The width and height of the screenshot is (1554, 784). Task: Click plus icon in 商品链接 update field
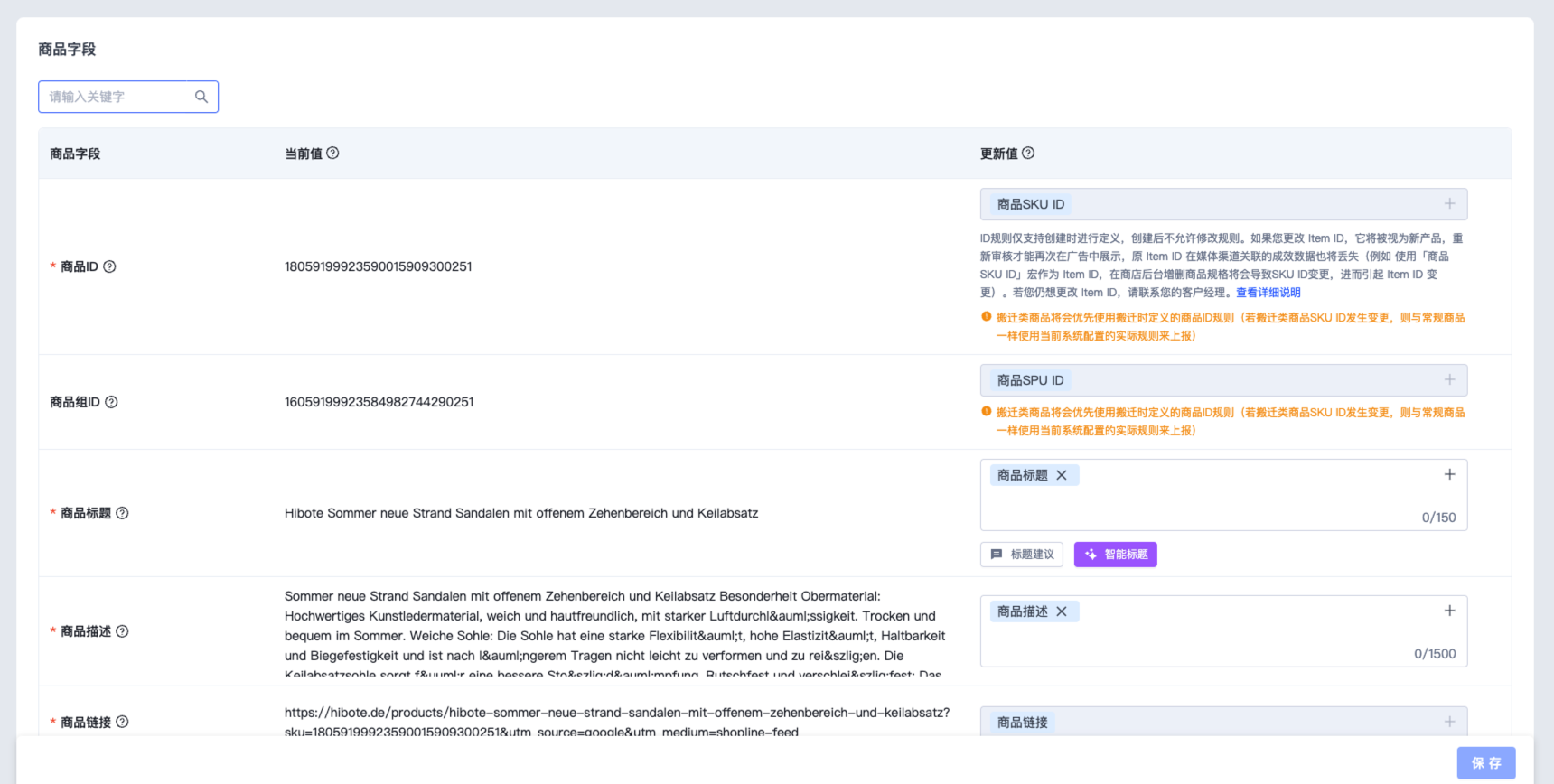point(1449,722)
